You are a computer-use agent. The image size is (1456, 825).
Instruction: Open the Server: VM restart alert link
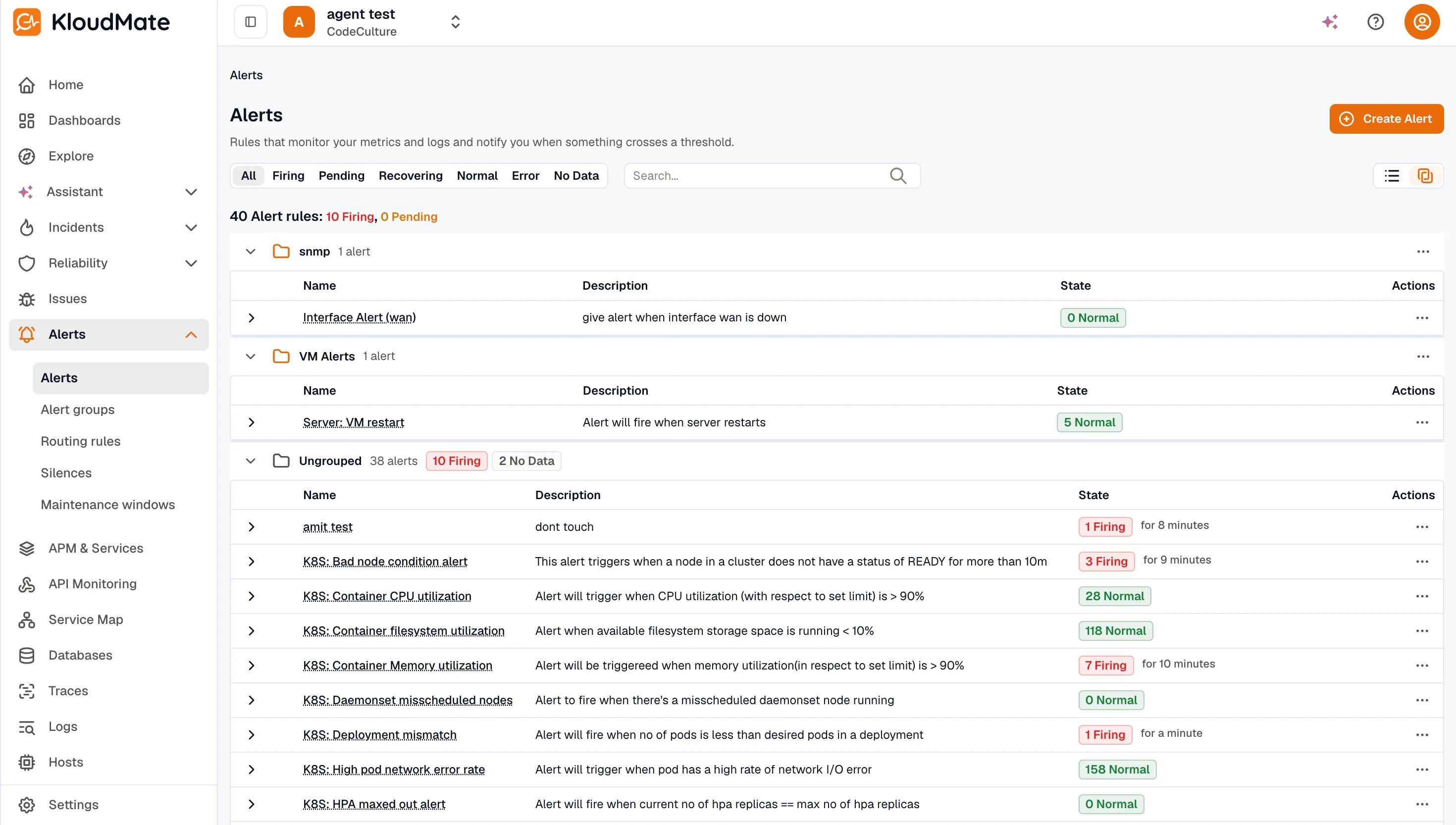(354, 423)
